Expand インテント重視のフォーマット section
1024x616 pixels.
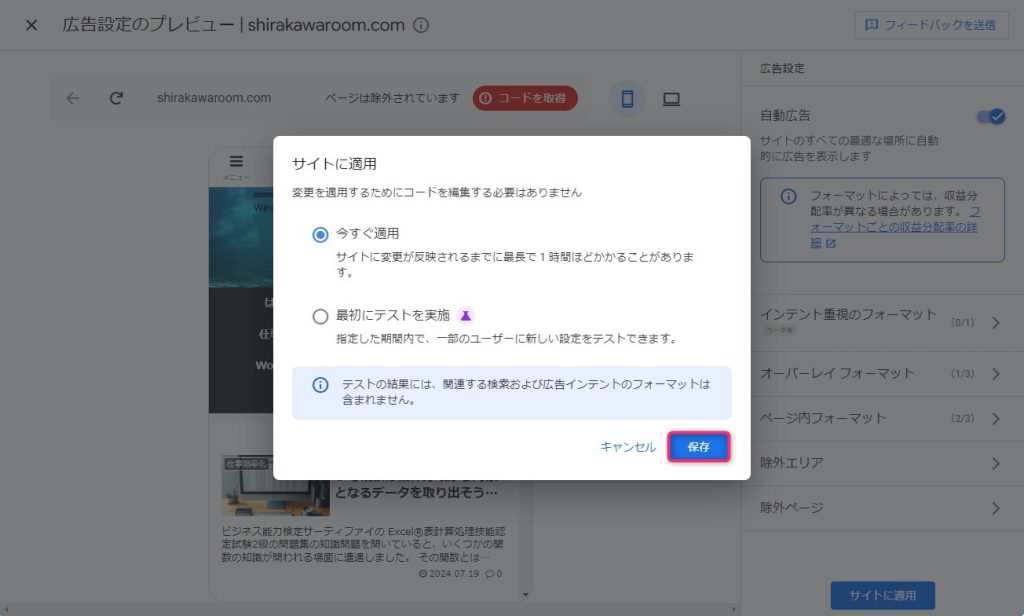point(881,322)
